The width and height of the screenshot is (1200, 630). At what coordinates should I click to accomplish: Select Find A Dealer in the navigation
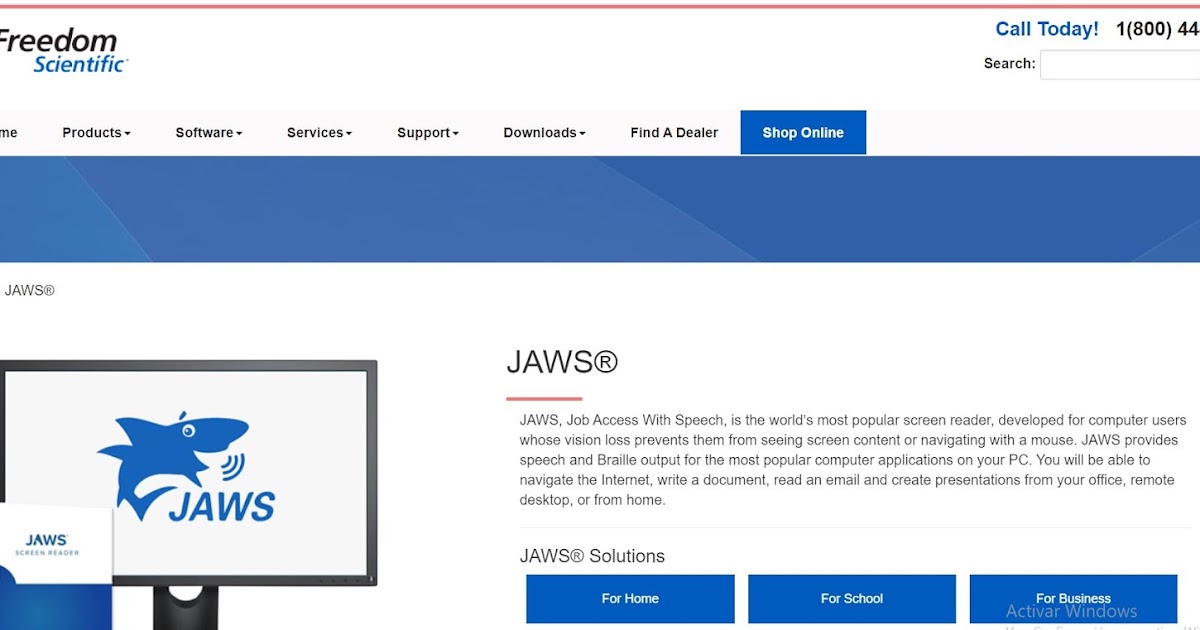click(x=673, y=132)
